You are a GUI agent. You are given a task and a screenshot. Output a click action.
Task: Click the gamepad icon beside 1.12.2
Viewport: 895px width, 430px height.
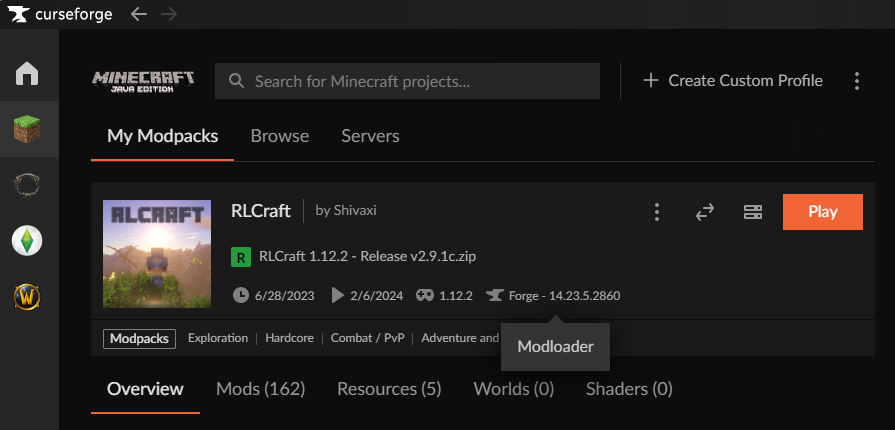(425, 295)
